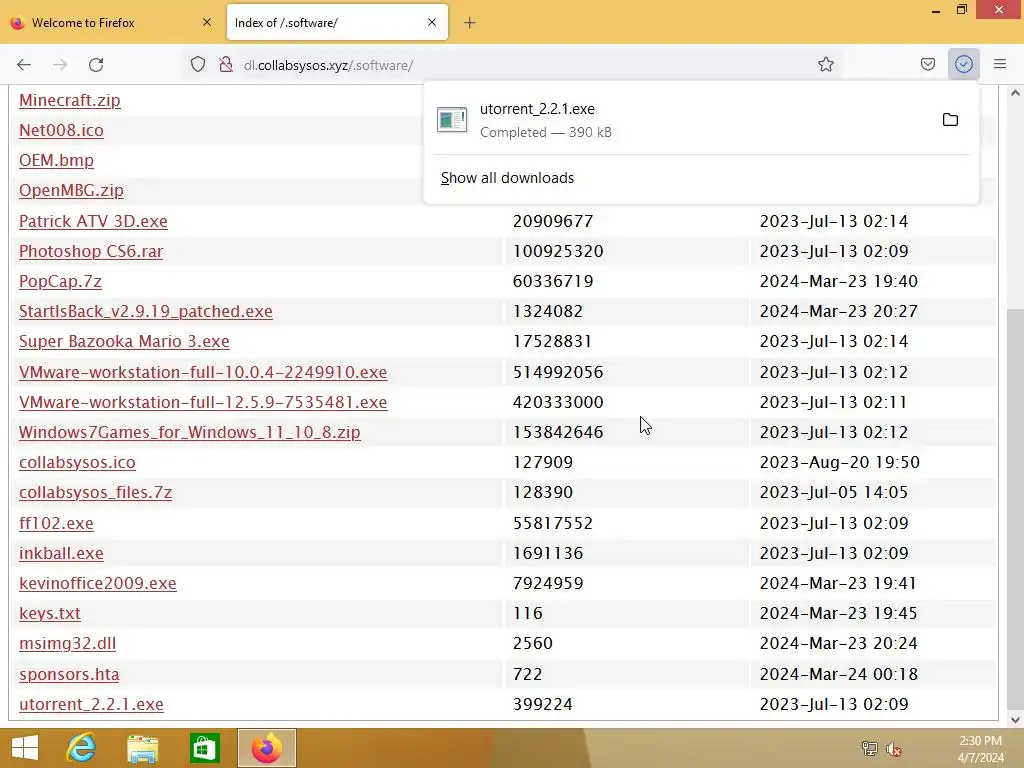Open the Windows Store taskbar icon
This screenshot has width=1024, height=768.
(204, 748)
